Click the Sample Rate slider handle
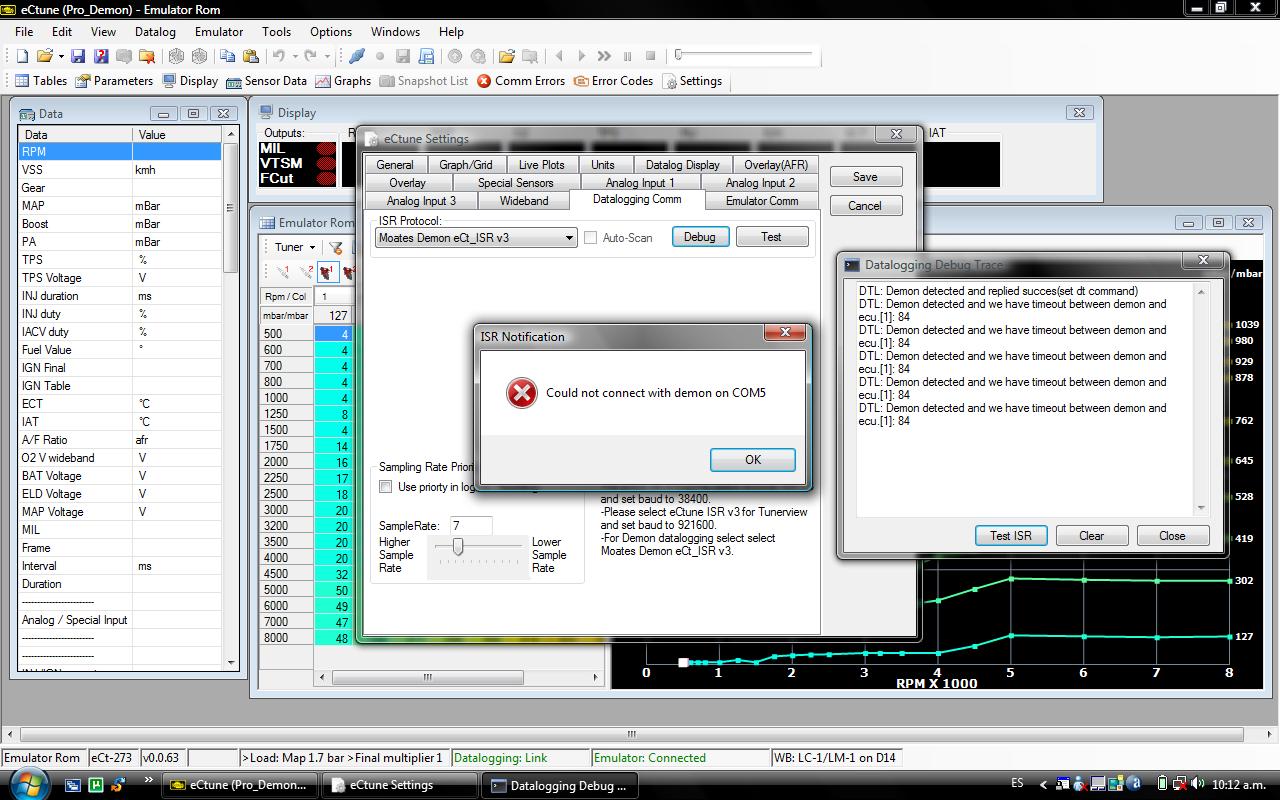This screenshot has width=1280, height=800. pos(458,547)
